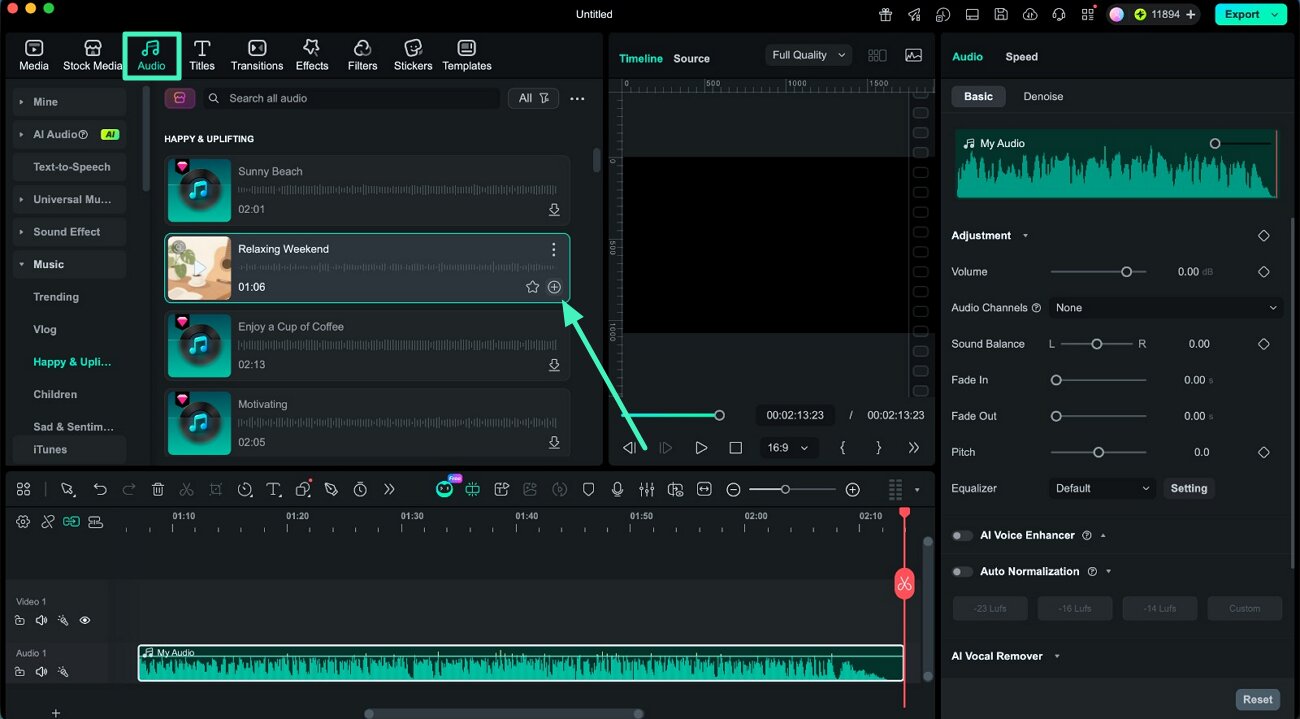This screenshot has height=719, width=1300.
Task: Add Relaxing Weekend to timeline with plus
Action: click(x=554, y=287)
